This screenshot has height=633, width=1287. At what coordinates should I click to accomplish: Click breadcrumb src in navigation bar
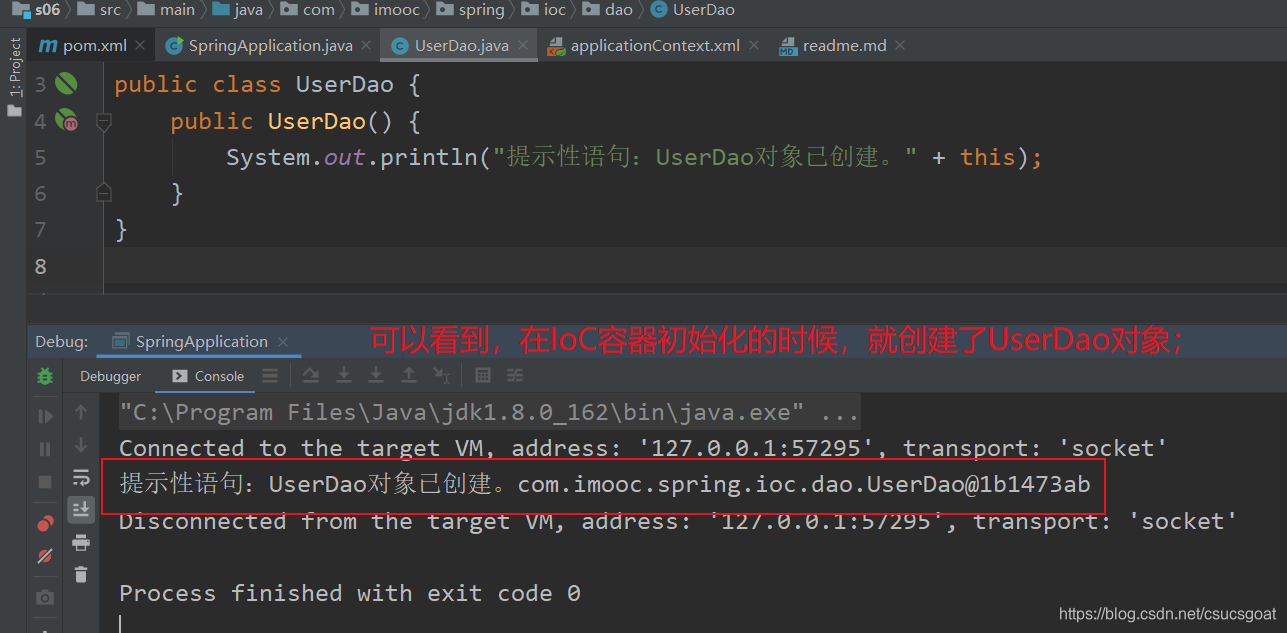(100, 10)
